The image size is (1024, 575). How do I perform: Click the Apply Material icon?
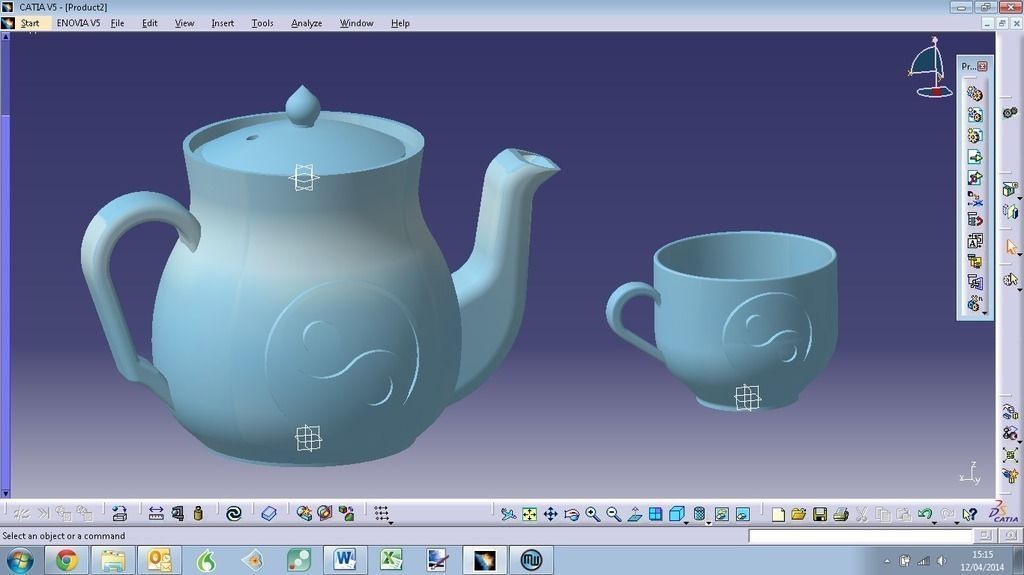(268, 513)
